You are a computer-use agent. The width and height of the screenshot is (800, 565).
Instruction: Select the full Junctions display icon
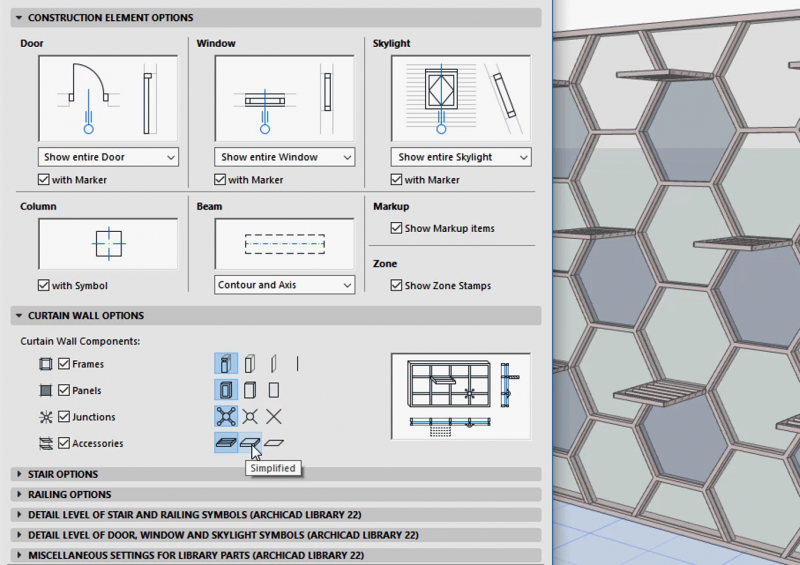tap(226, 416)
